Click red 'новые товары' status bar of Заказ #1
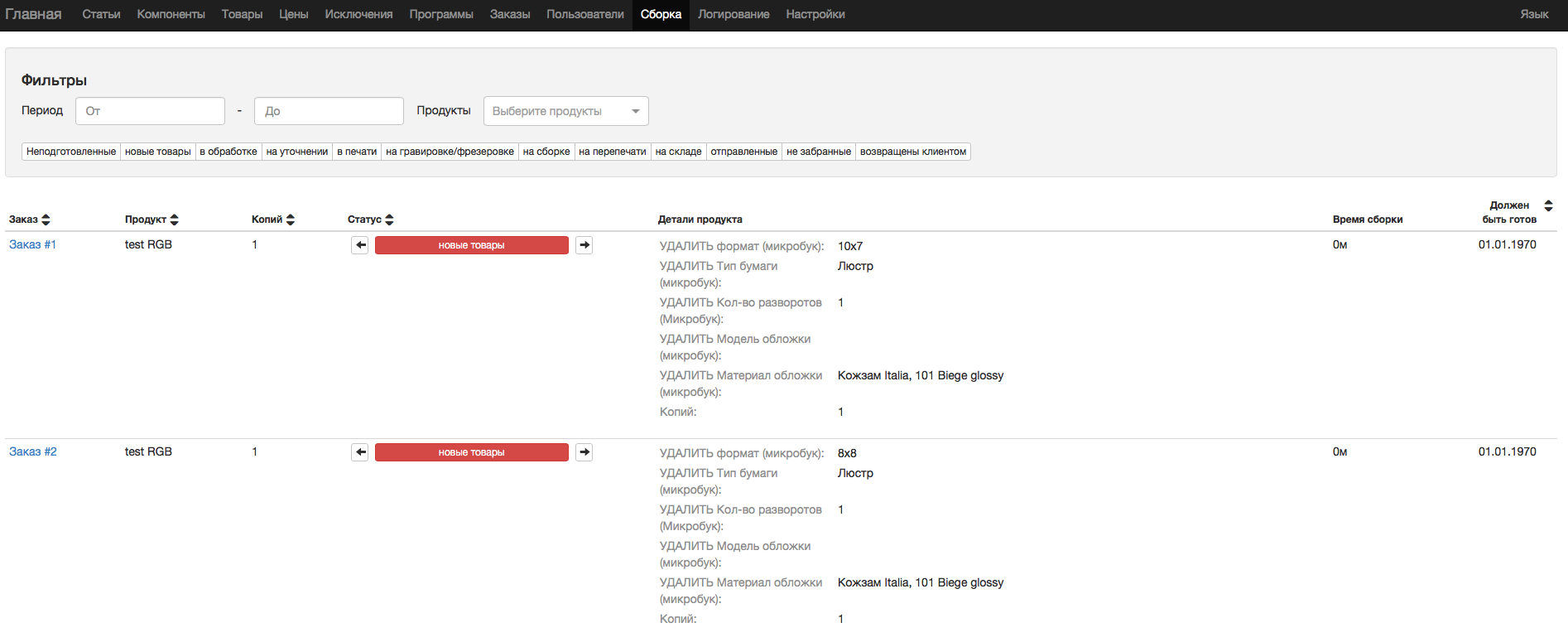1568x642 pixels. (471, 245)
